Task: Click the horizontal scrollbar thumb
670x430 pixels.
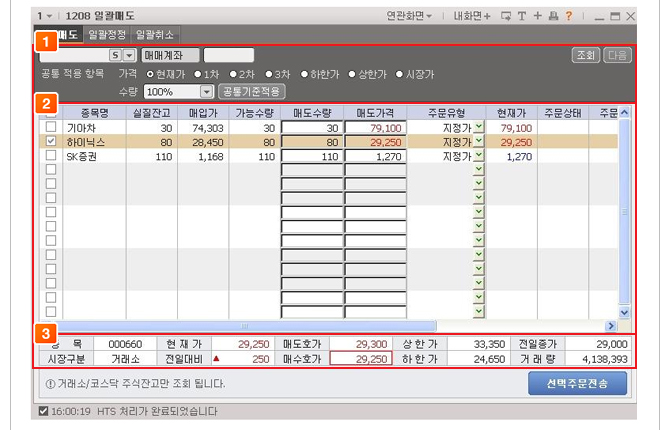Action: click(x=244, y=326)
